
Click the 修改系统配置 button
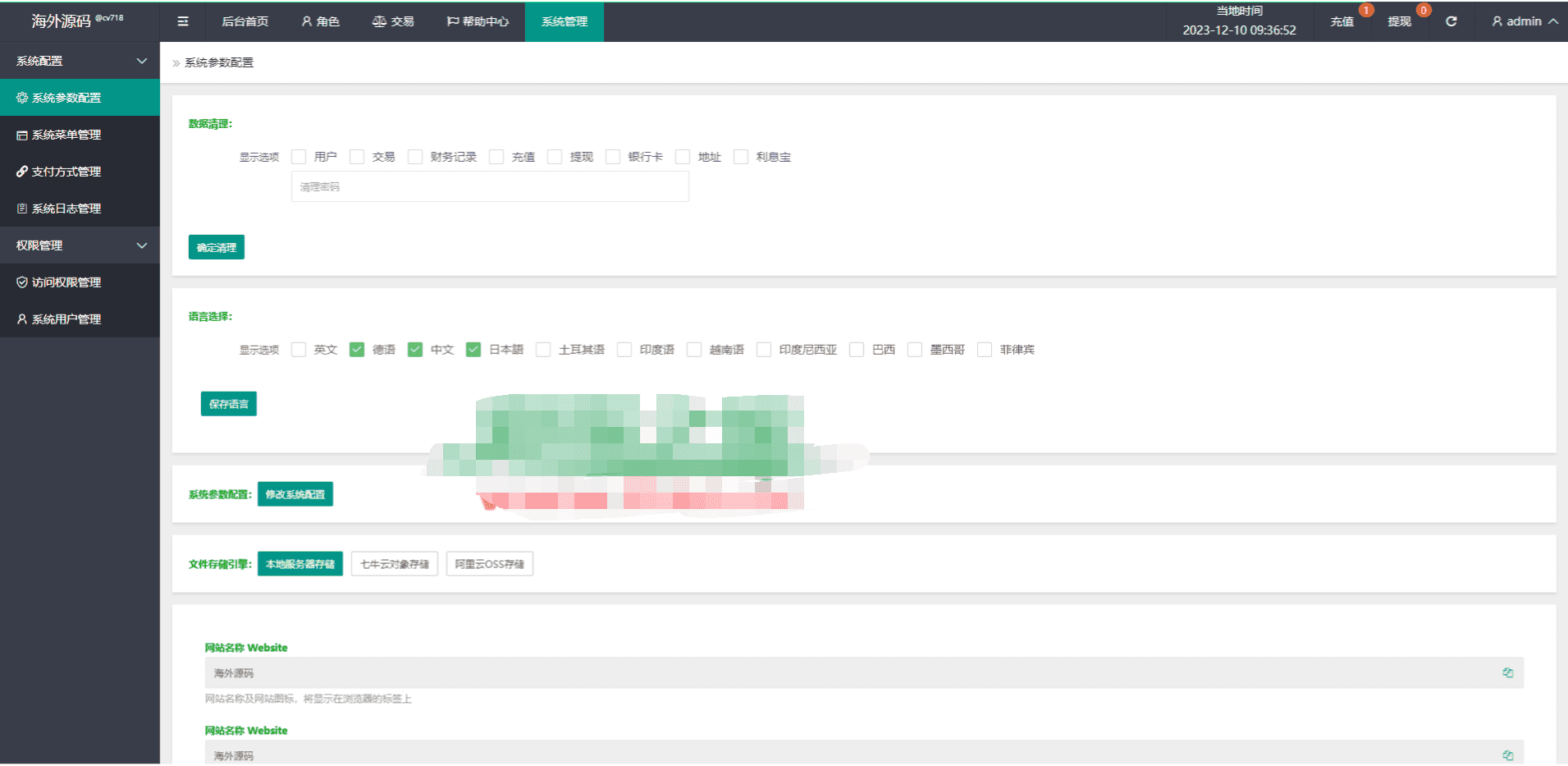[295, 494]
